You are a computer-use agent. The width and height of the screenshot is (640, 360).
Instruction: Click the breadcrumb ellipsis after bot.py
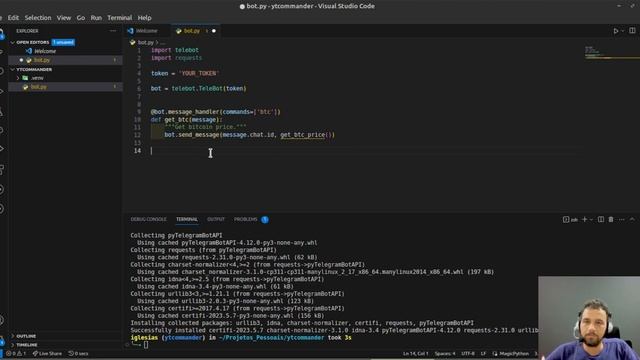[x=163, y=42]
